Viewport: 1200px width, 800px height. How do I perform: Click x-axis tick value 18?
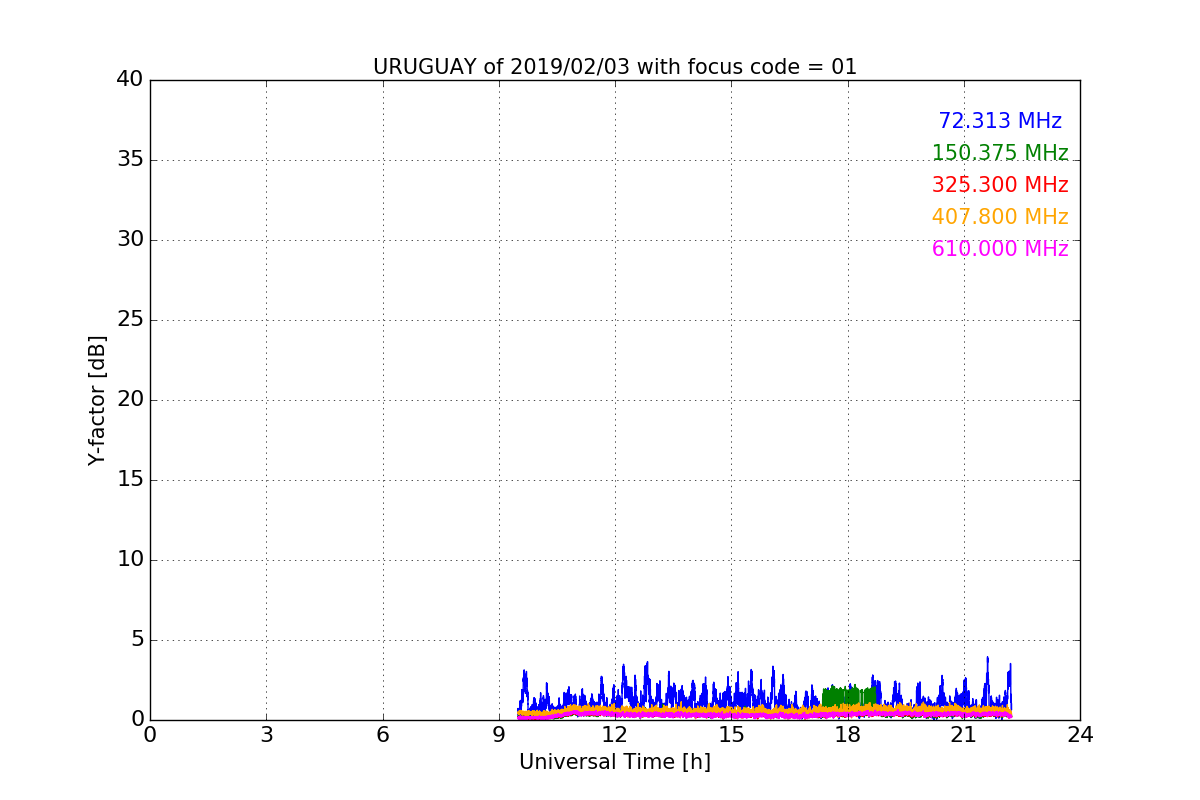(x=847, y=734)
